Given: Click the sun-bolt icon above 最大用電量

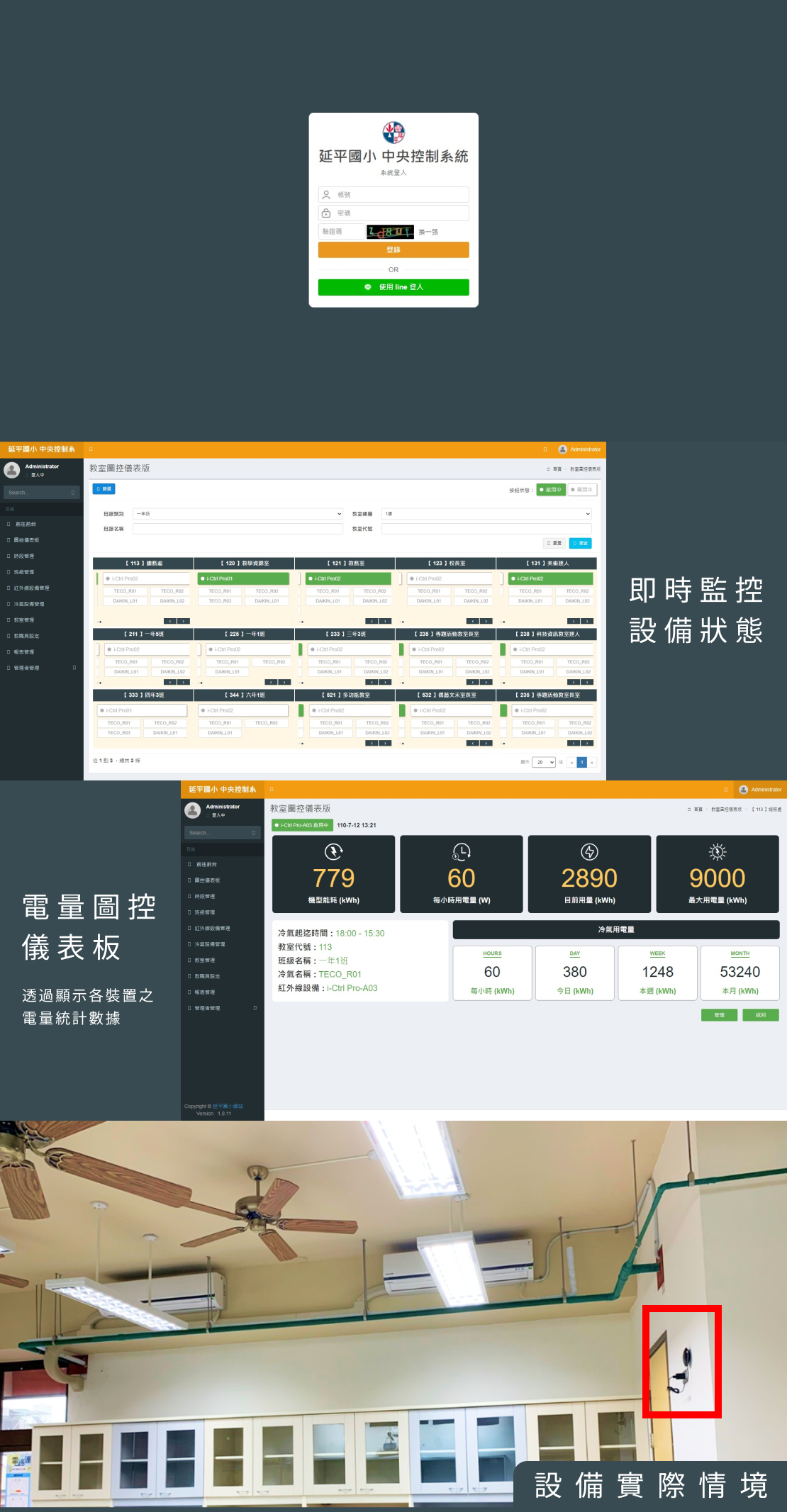Looking at the screenshot, I should (x=718, y=851).
